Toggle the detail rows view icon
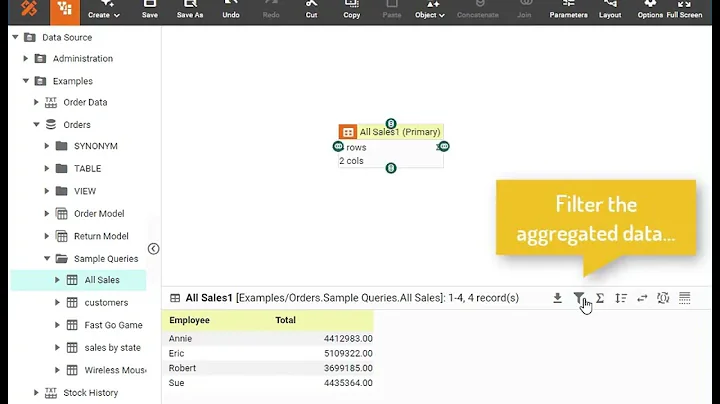Image resolution: width=720 pixels, height=404 pixels. coord(685,298)
